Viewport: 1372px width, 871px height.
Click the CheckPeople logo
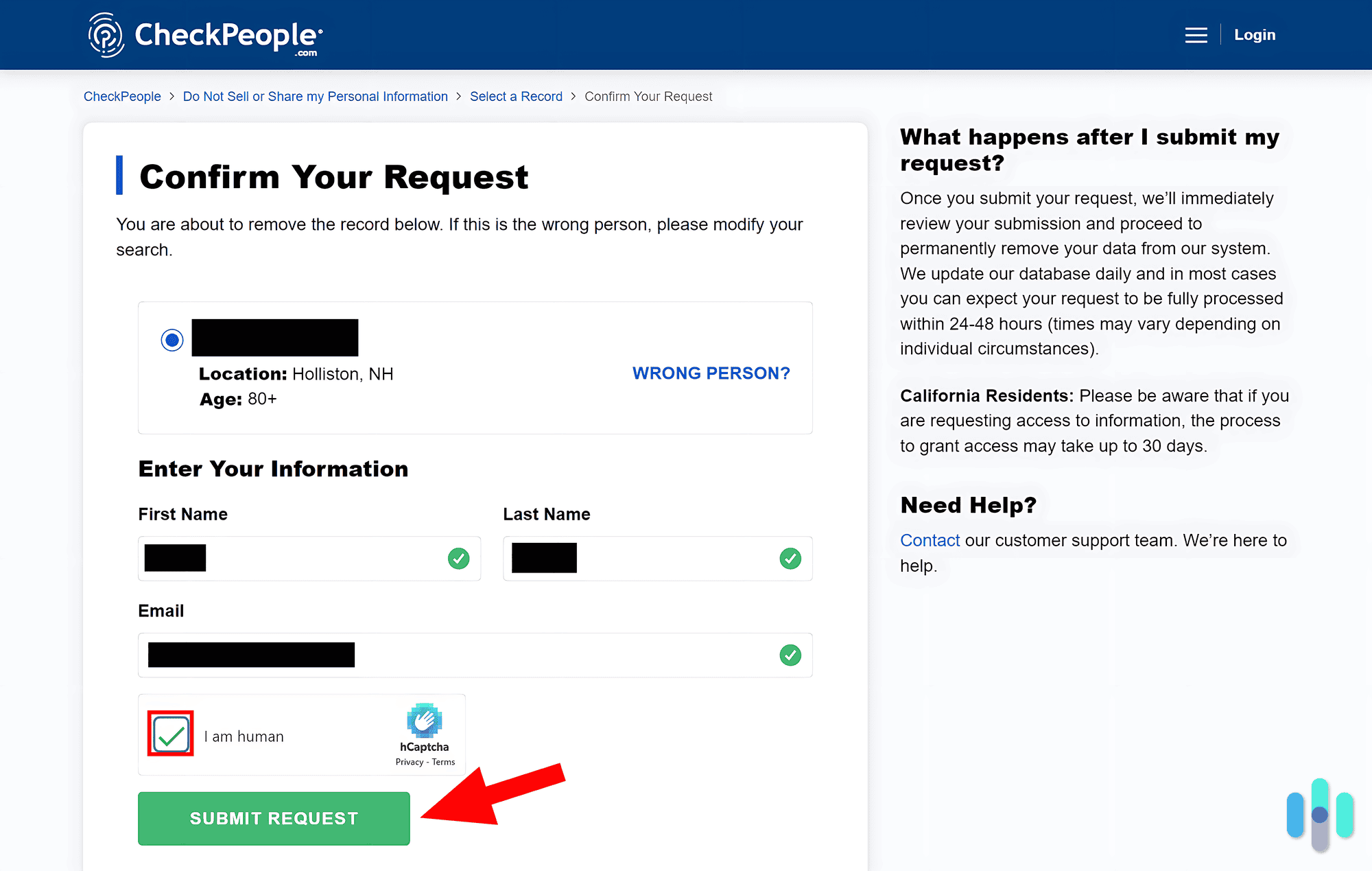point(204,34)
